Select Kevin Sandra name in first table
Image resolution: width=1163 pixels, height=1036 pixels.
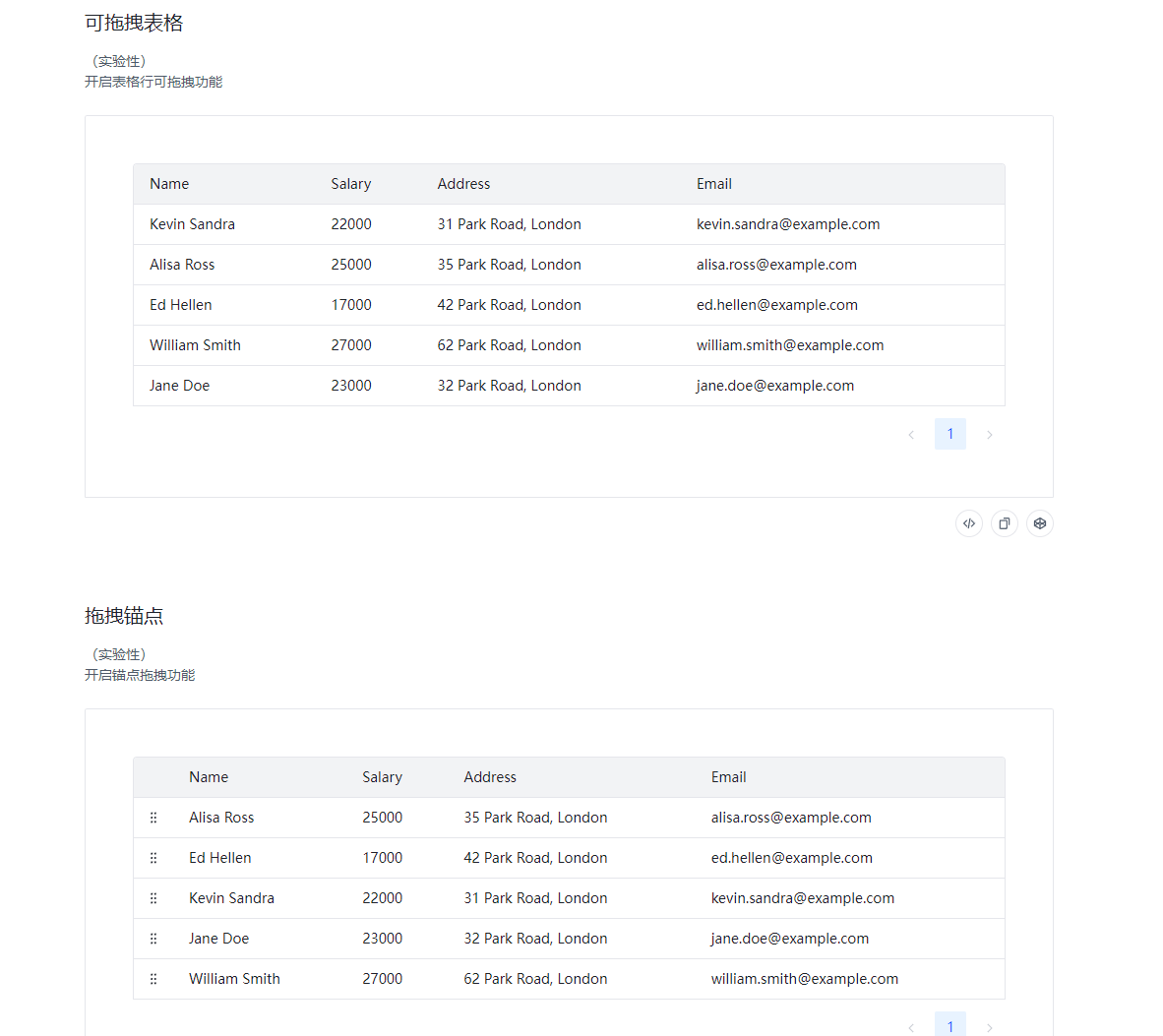click(x=192, y=224)
